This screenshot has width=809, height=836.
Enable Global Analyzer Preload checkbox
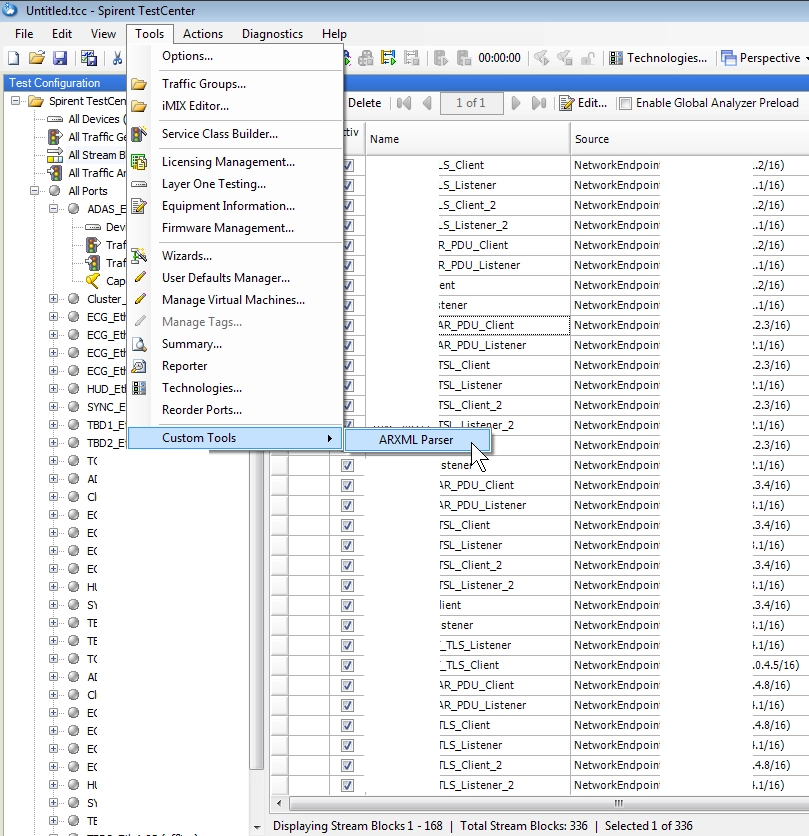[x=625, y=103]
